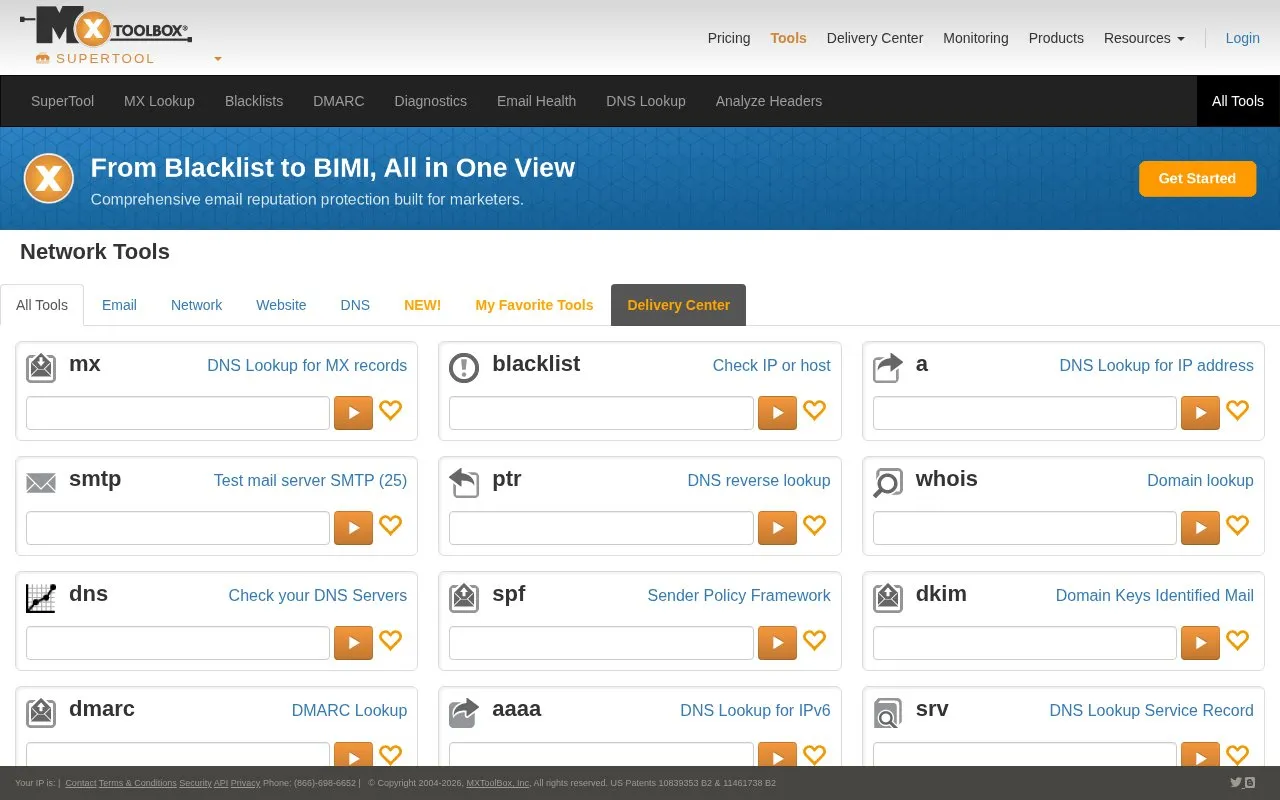Click the srv search icon

pyautogui.click(x=888, y=713)
